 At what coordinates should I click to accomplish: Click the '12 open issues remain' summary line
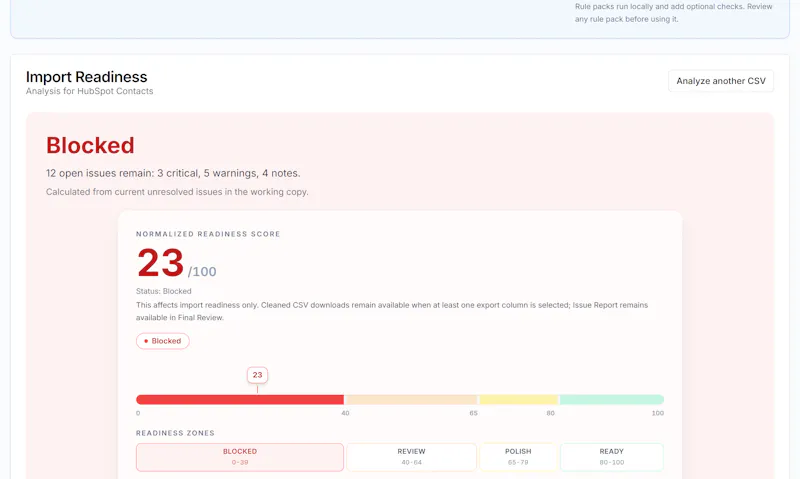click(x=173, y=173)
